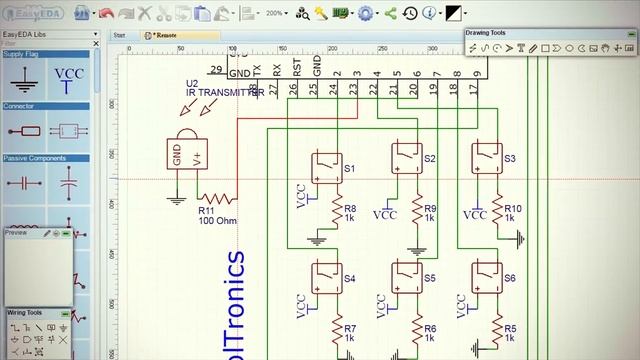Viewport: 640px width, 360px height.
Task: Select the Rectangle drawing tool
Action: pyautogui.click(x=545, y=48)
